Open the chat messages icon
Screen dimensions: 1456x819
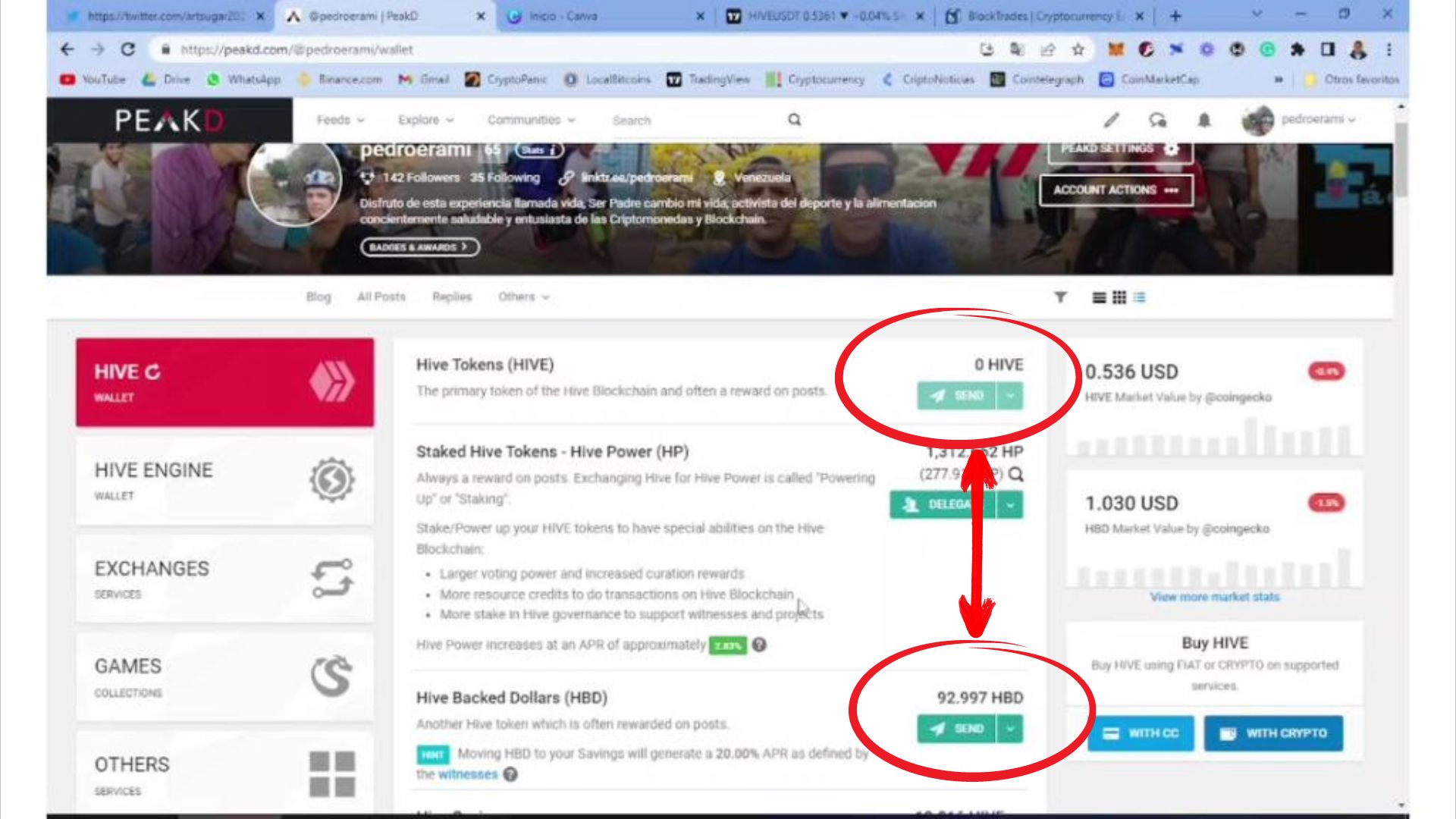tap(1157, 120)
